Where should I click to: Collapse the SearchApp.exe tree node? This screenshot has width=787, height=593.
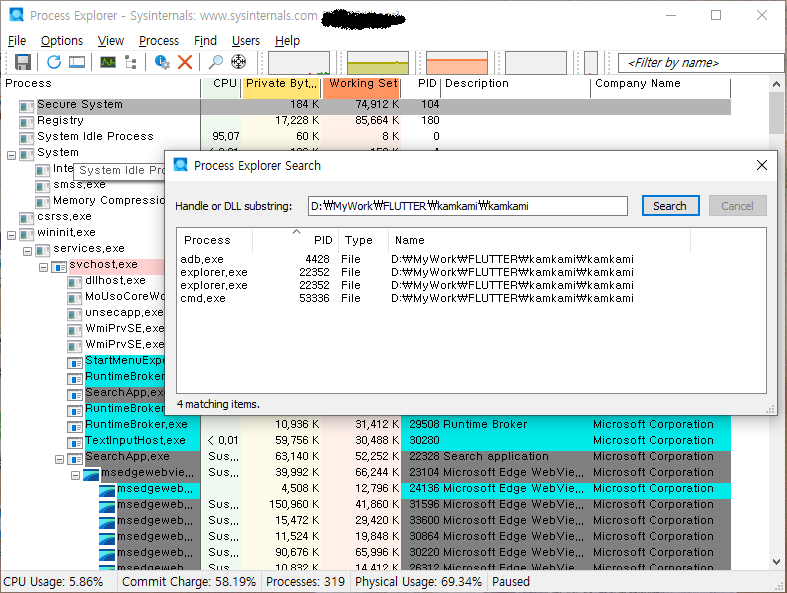[59, 459]
